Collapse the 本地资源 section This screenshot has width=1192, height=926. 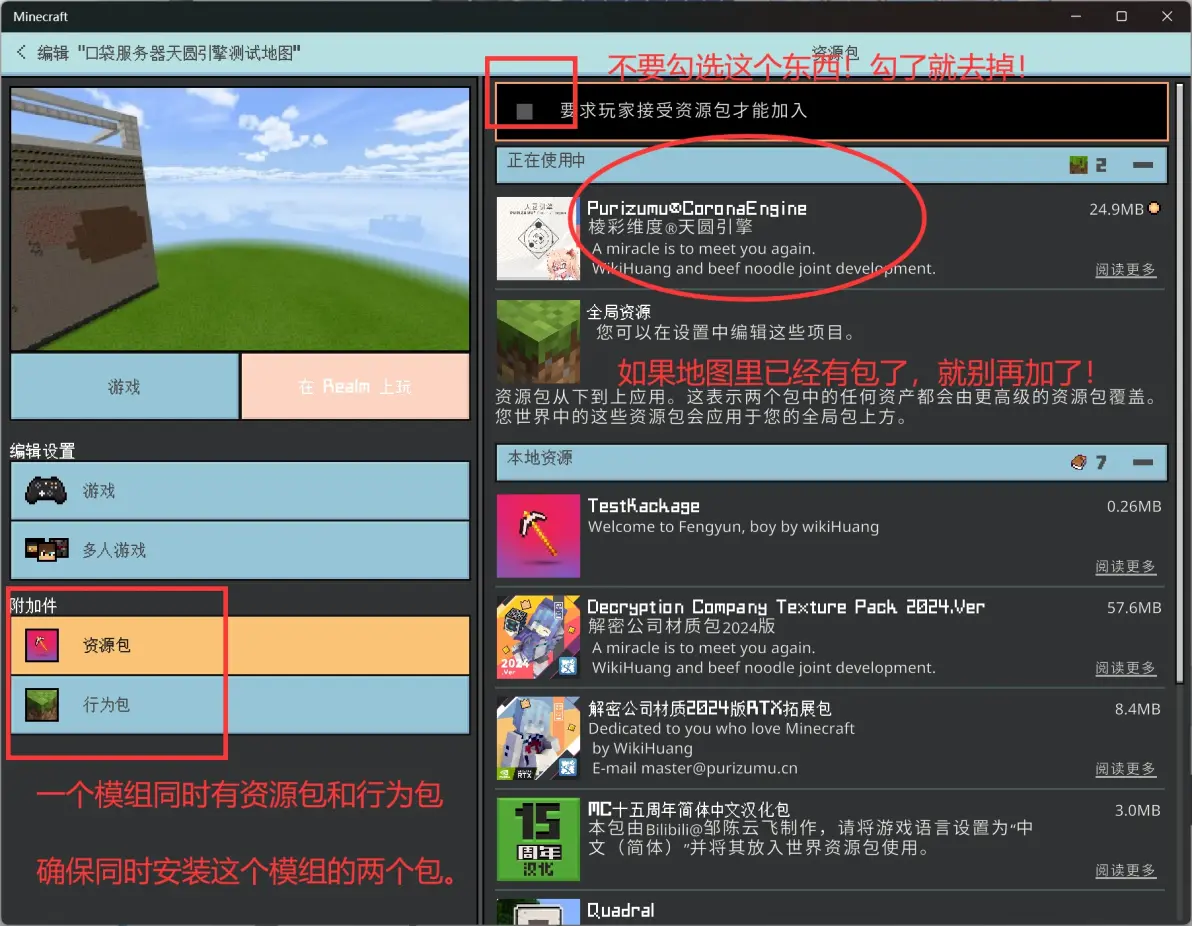coord(1143,461)
